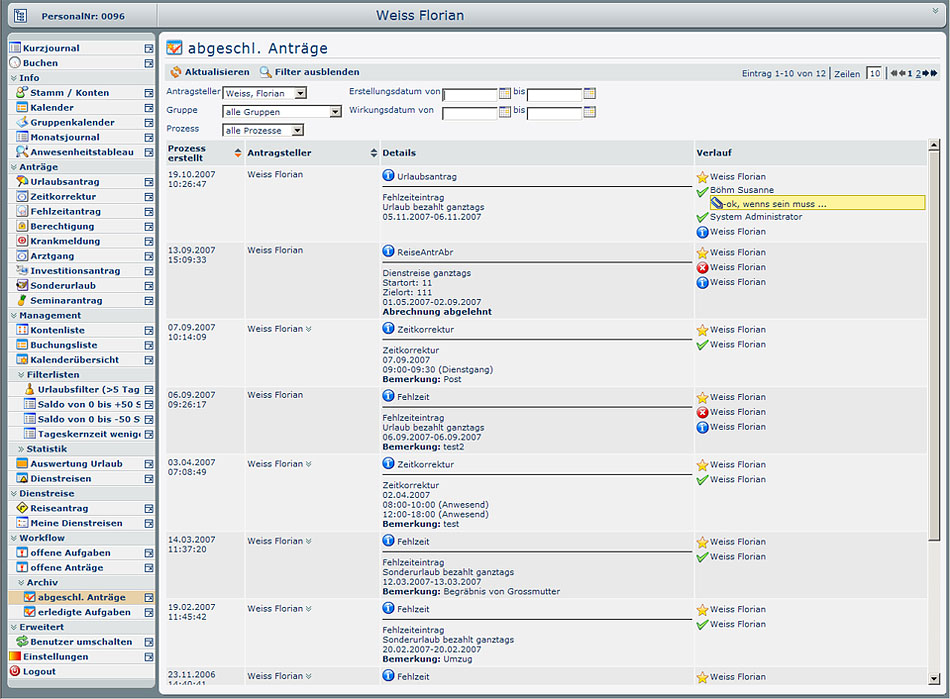Open Buchen in new window icon
This screenshot has height=699, width=950.
point(149,63)
